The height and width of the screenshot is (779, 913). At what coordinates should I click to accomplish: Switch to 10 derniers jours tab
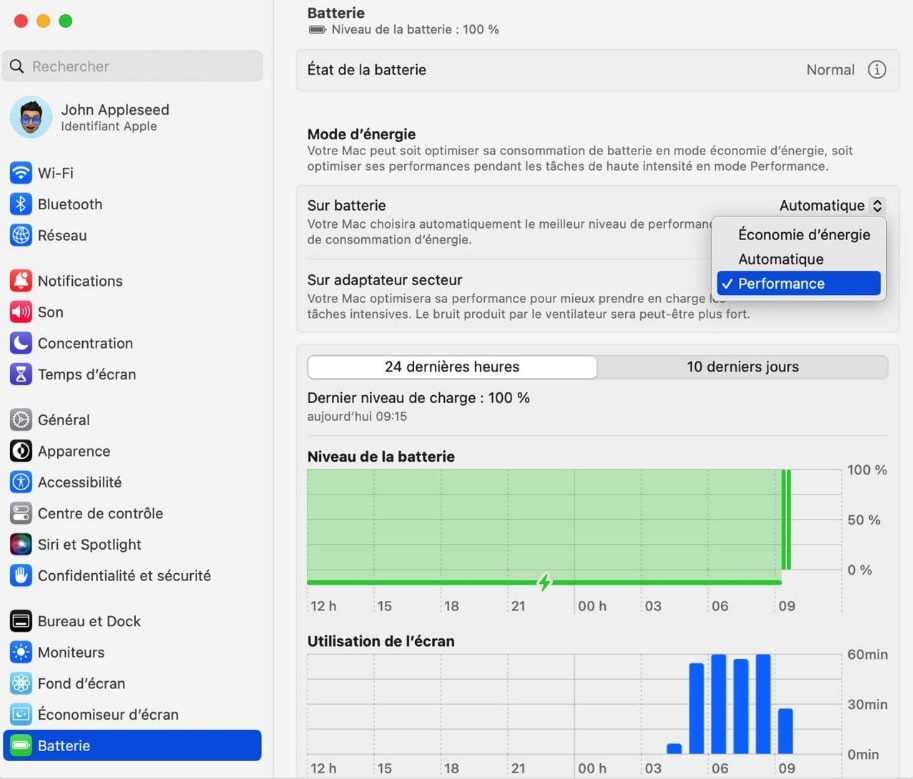(x=742, y=367)
